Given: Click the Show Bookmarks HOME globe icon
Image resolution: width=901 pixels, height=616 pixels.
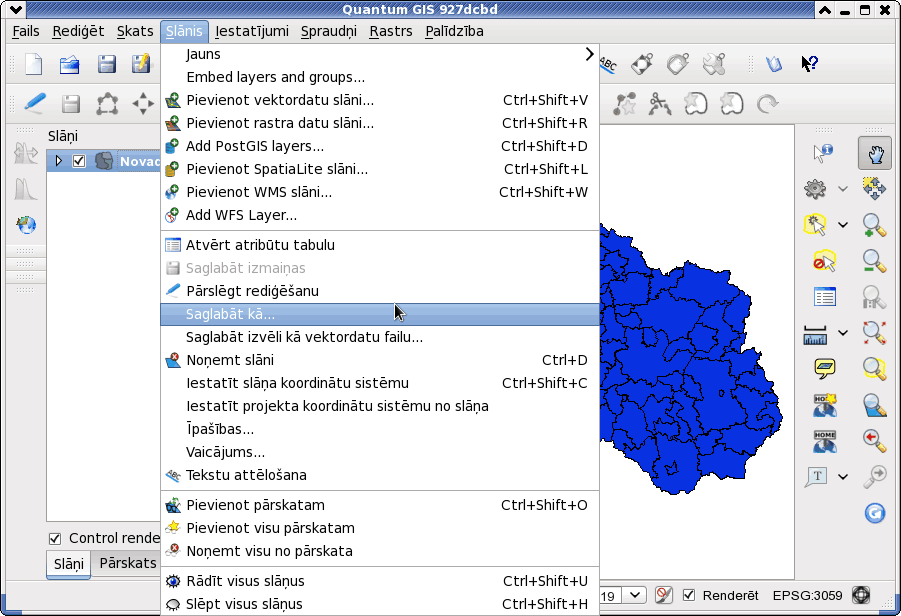Looking at the screenshot, I should (824, 441).
